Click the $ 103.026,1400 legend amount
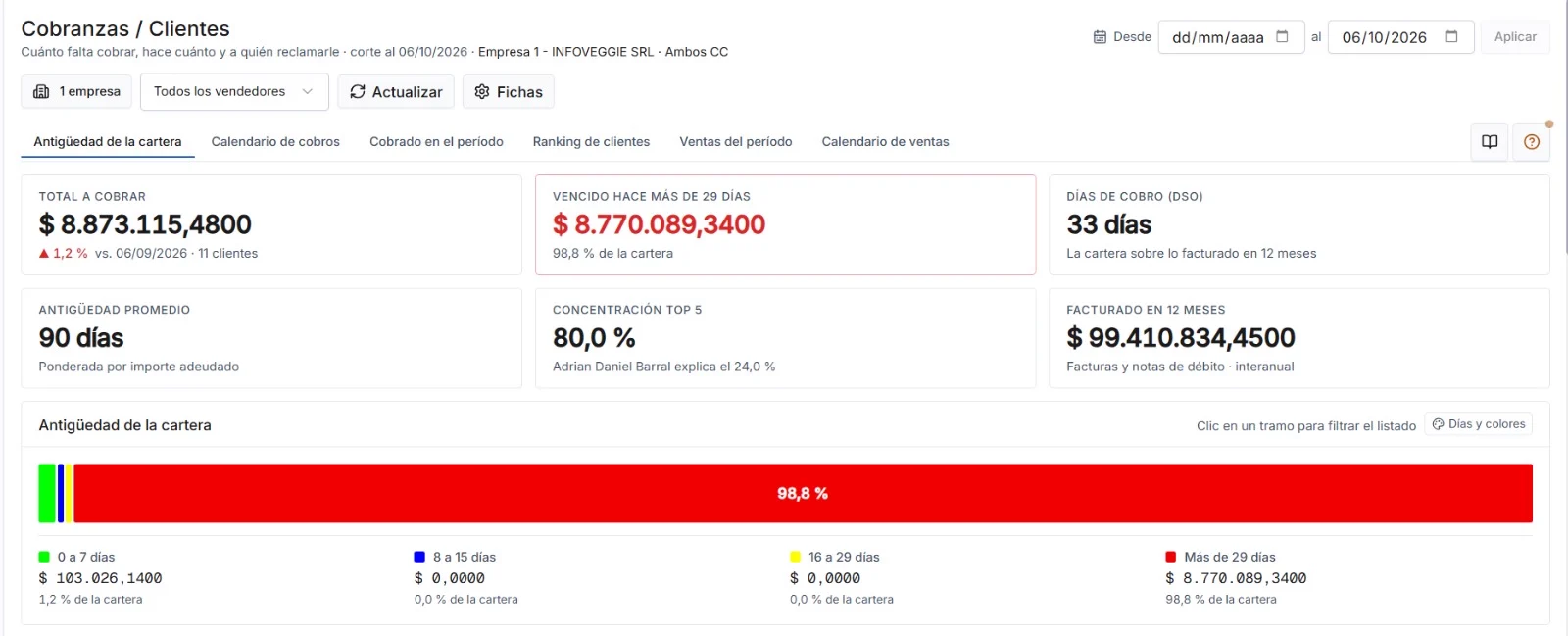 pos(100,578)
